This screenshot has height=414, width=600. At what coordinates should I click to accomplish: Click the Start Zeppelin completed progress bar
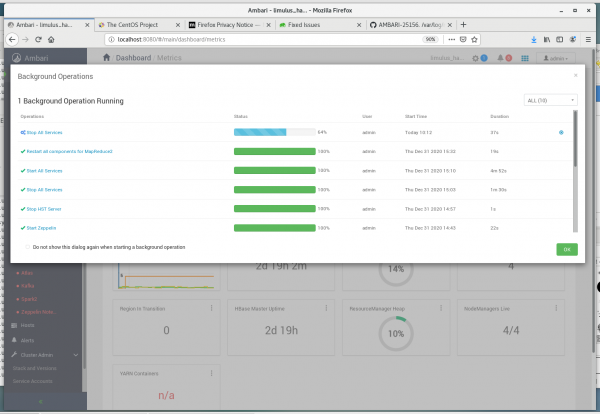point(274,228)
